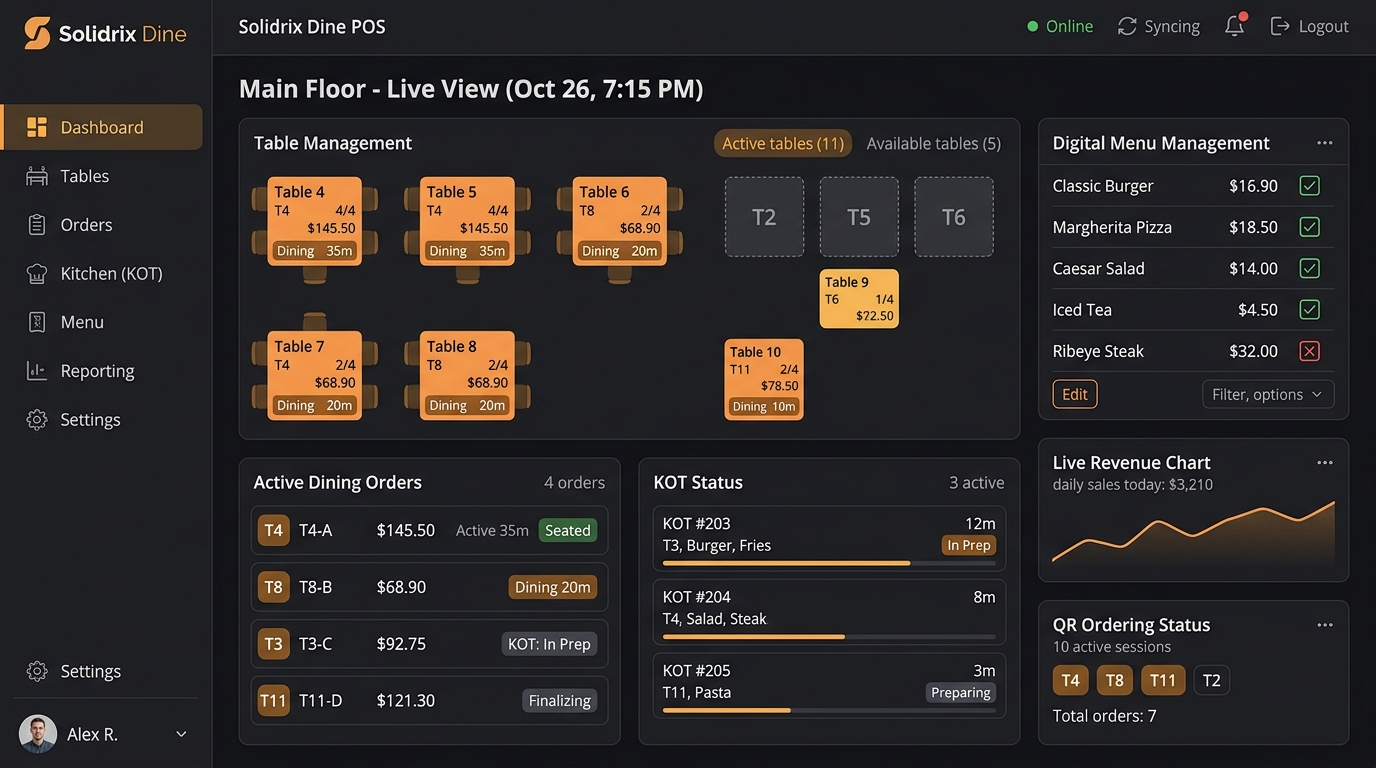Viewport: 1376px width, 768px height.
Task: Open the "Filter, options" dropdown
Action: 1267,394
